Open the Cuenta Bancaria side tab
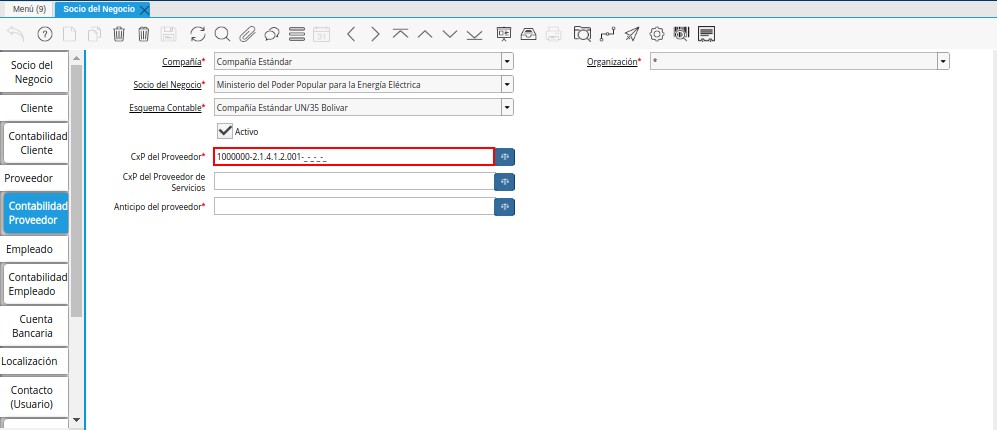 point(36,326)
